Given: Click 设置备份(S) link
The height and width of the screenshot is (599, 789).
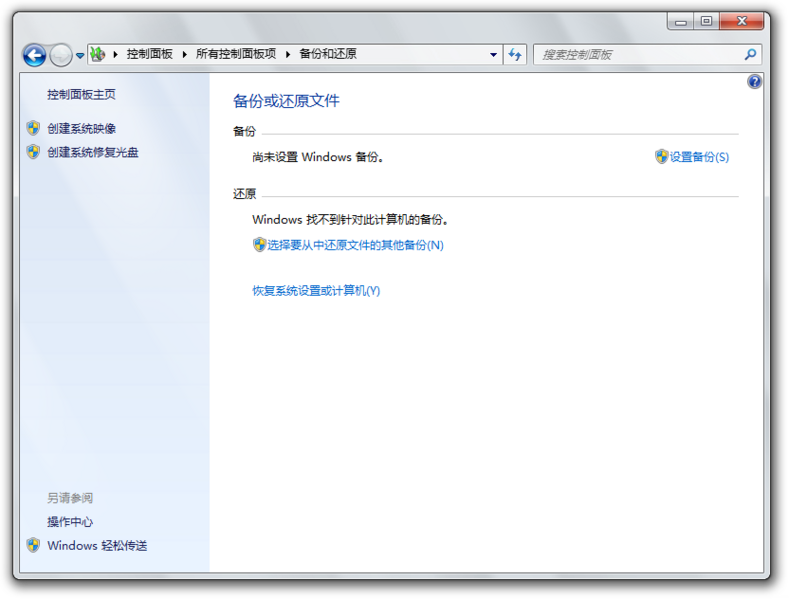Looking at the screenshot, I should click(699, 157).
